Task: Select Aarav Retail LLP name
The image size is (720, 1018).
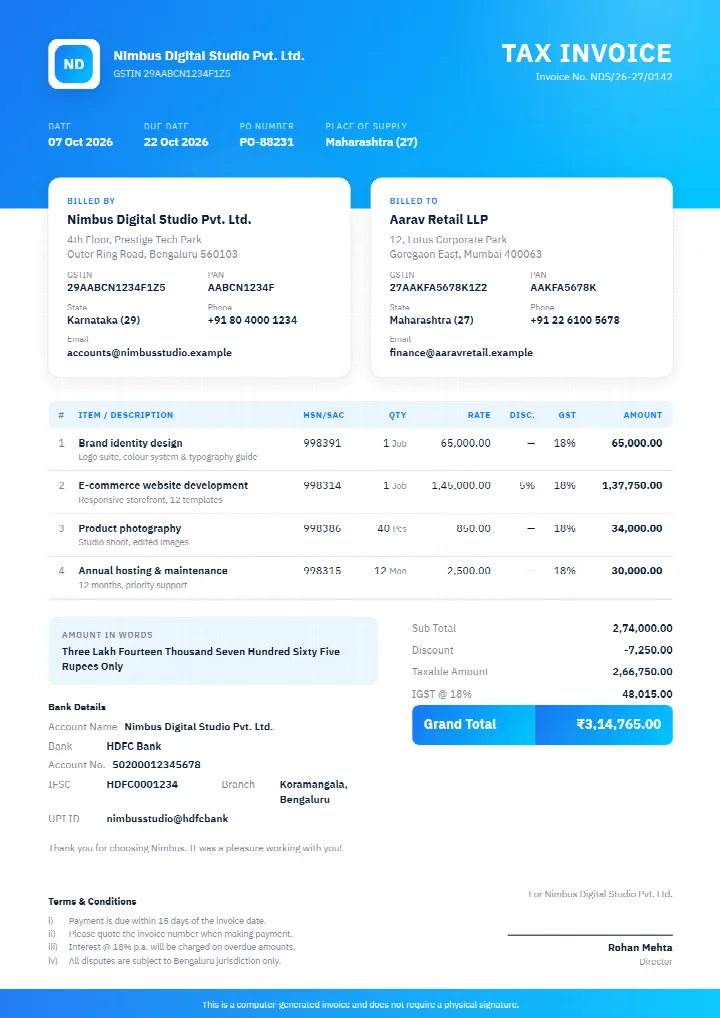Action: [x=439, y=219]
